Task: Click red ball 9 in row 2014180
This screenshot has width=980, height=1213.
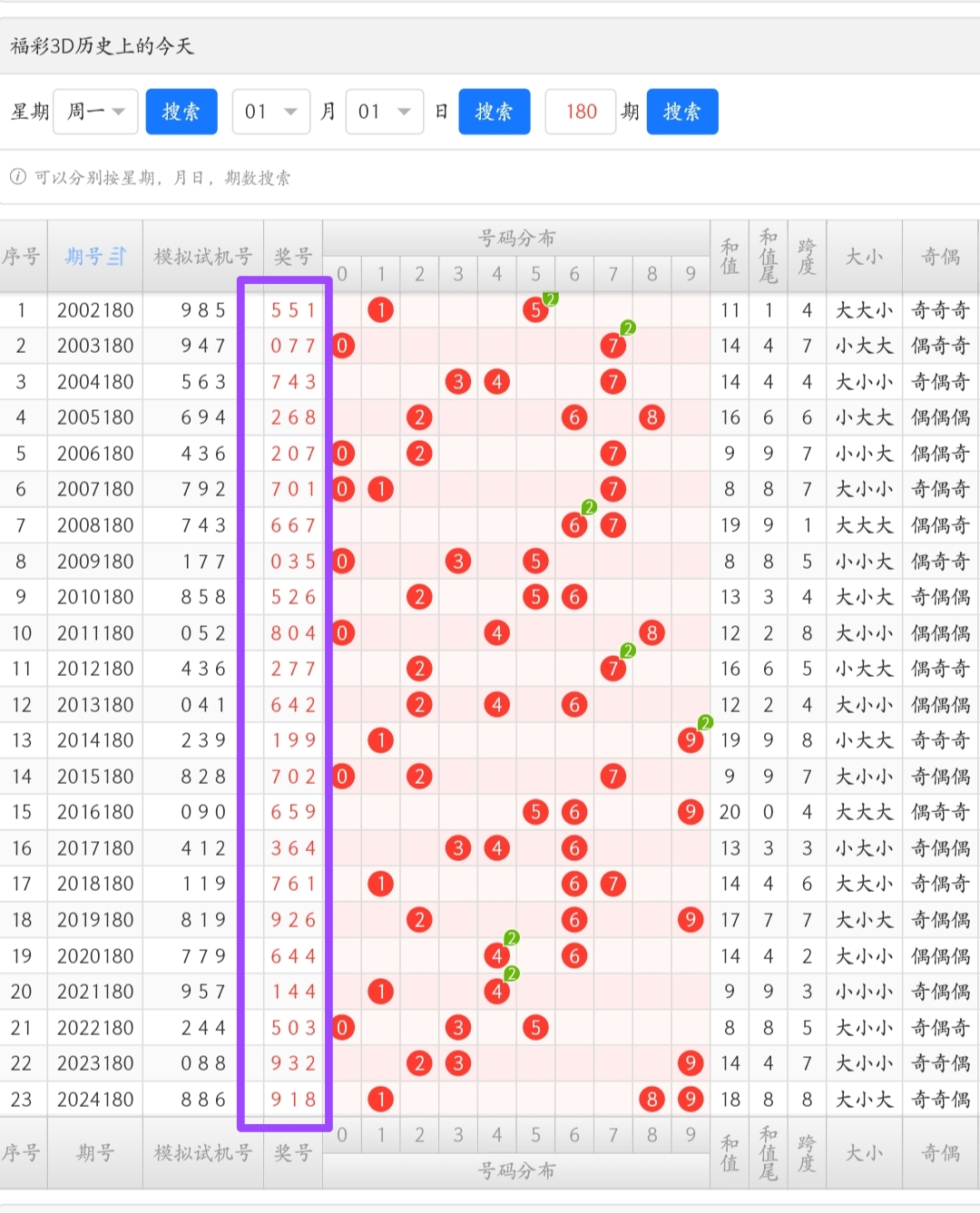Action: click(x=691, y=740)
